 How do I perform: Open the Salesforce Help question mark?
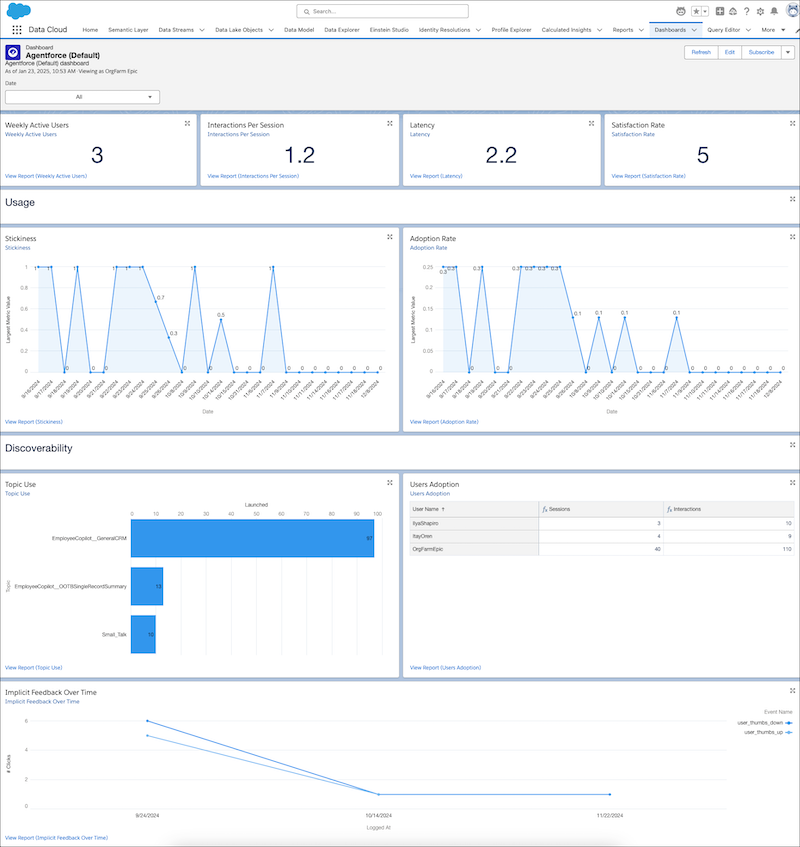click(x=746, y=11)
